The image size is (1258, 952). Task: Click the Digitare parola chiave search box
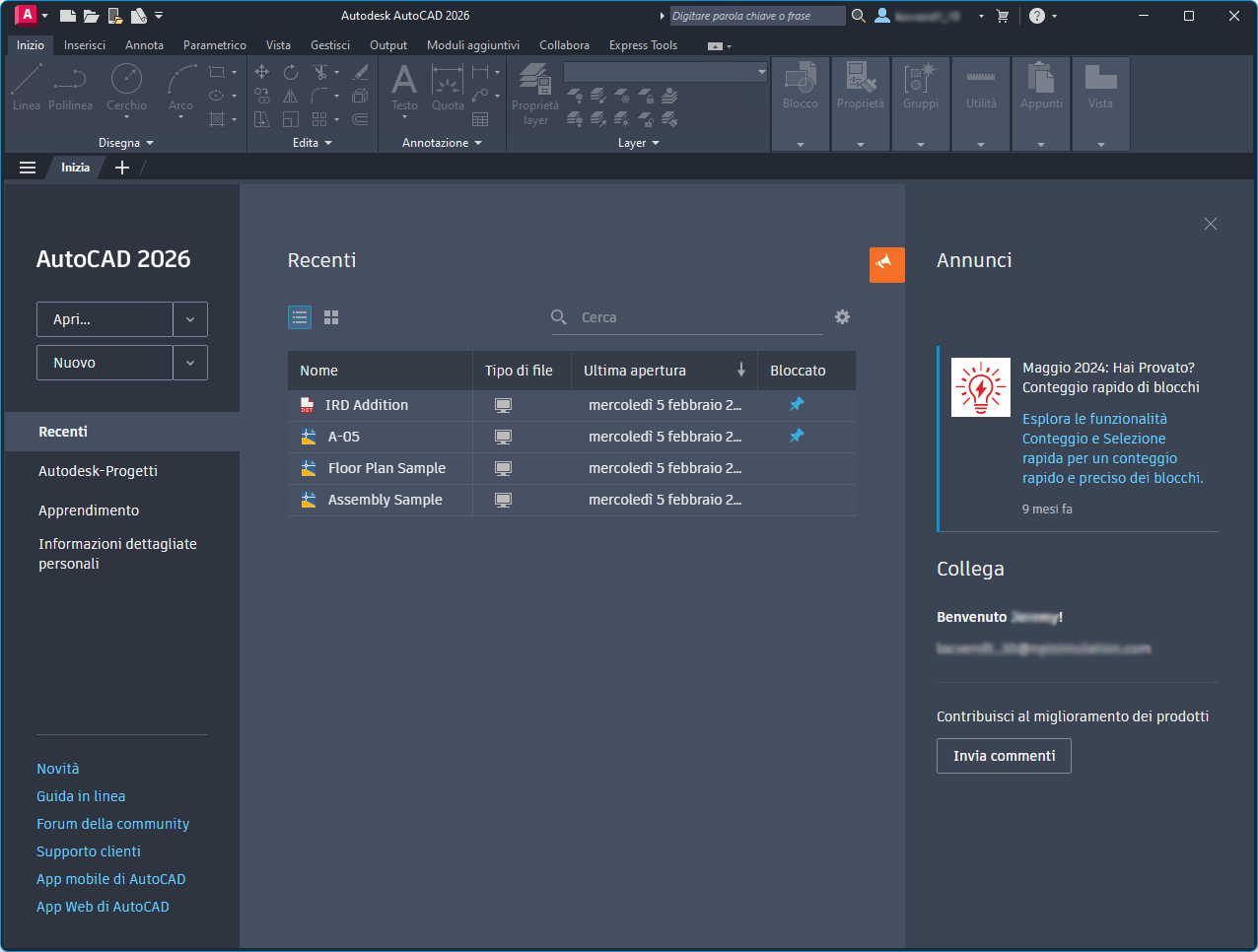pyautogui.click(x=757, y=16)
